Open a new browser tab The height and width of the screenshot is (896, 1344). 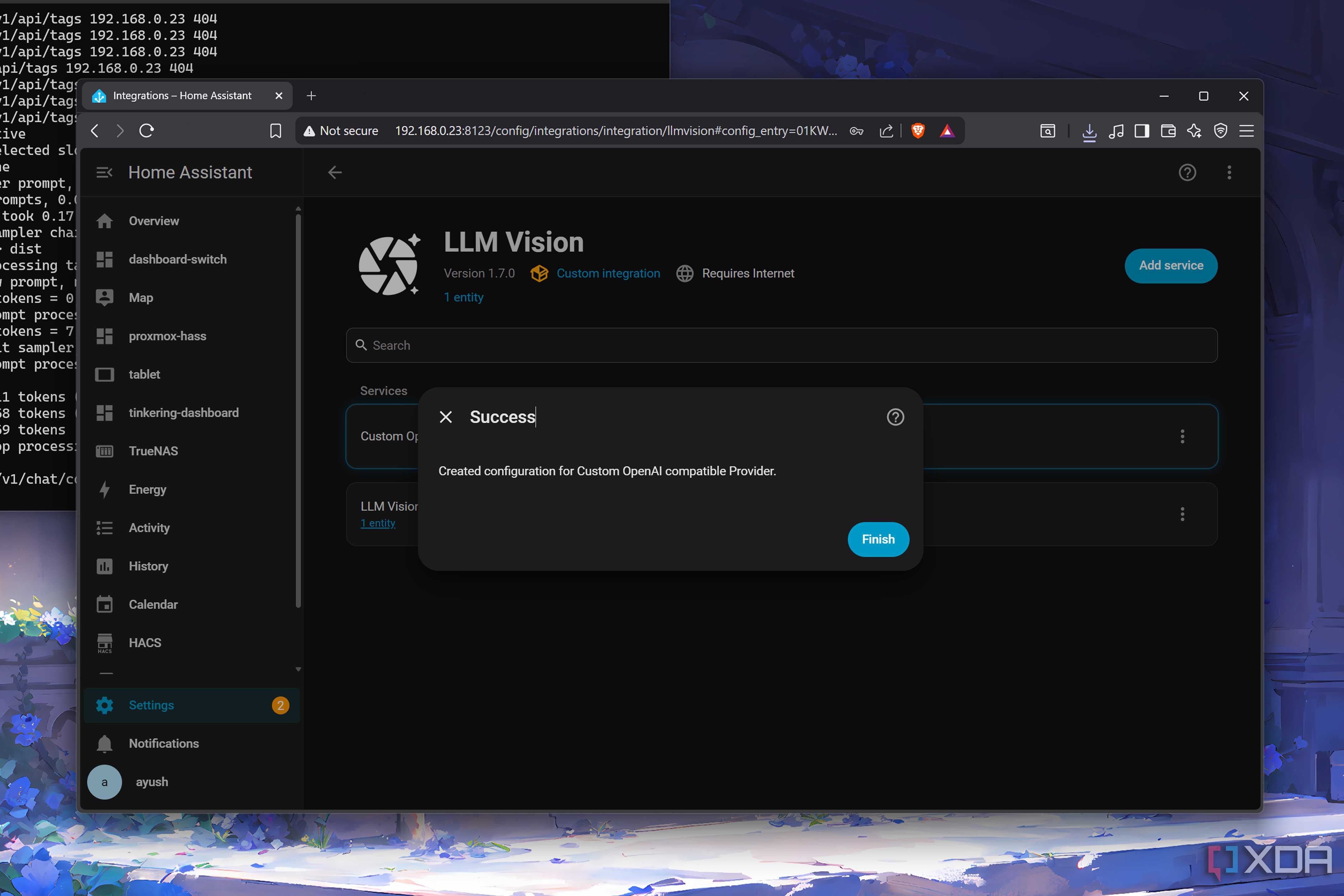pos(311,96)
